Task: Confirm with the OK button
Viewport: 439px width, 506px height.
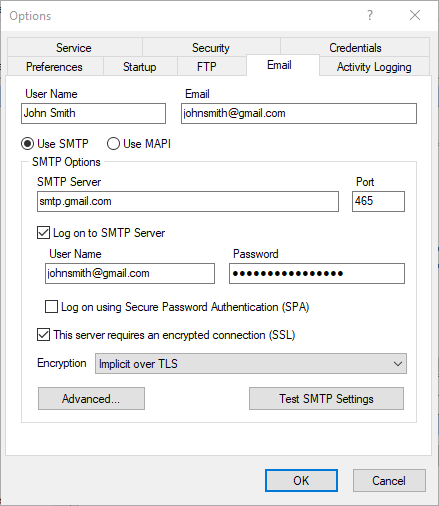Action: (301, 480)
